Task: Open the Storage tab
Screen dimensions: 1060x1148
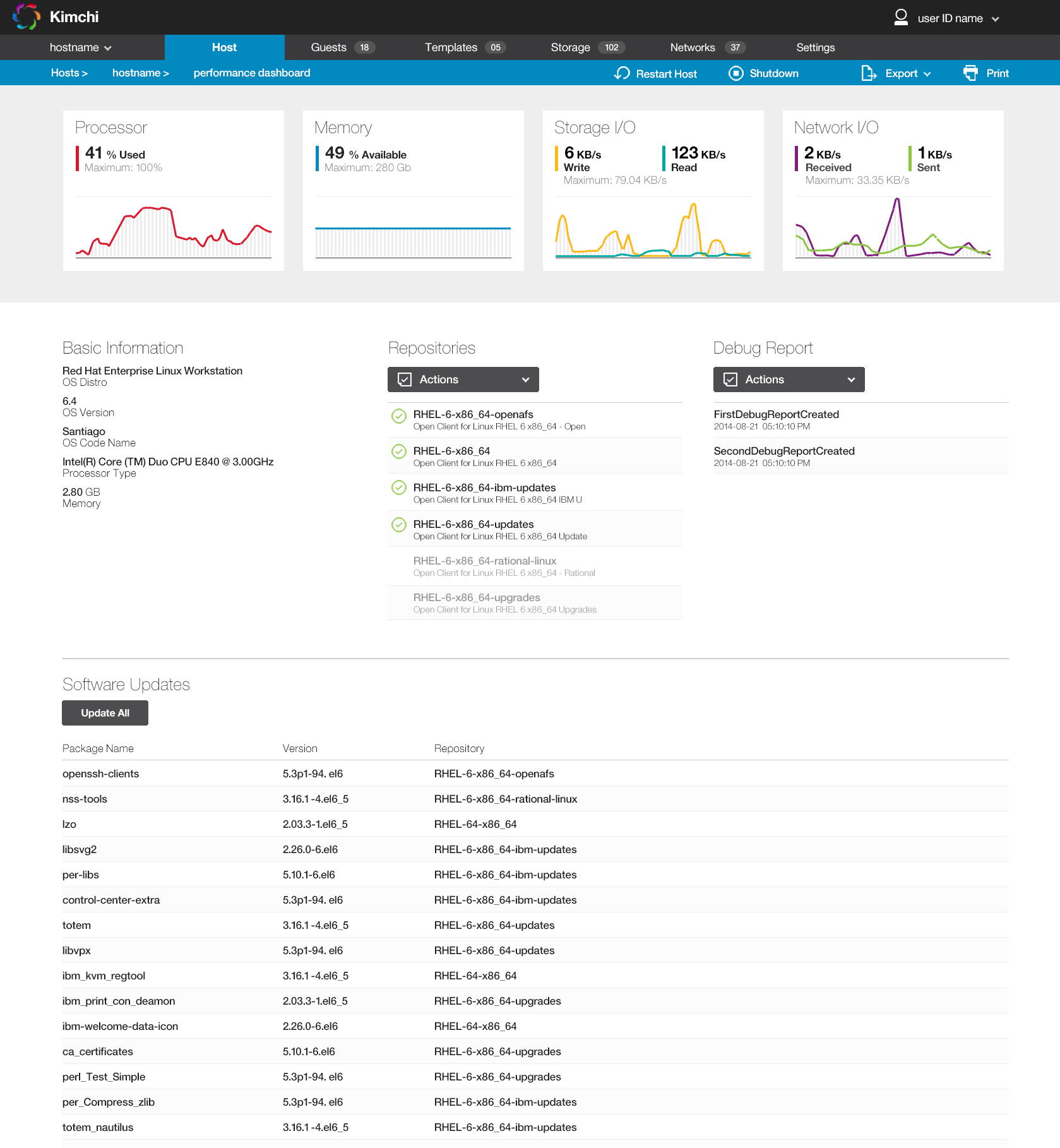Action: click(588, 47)
